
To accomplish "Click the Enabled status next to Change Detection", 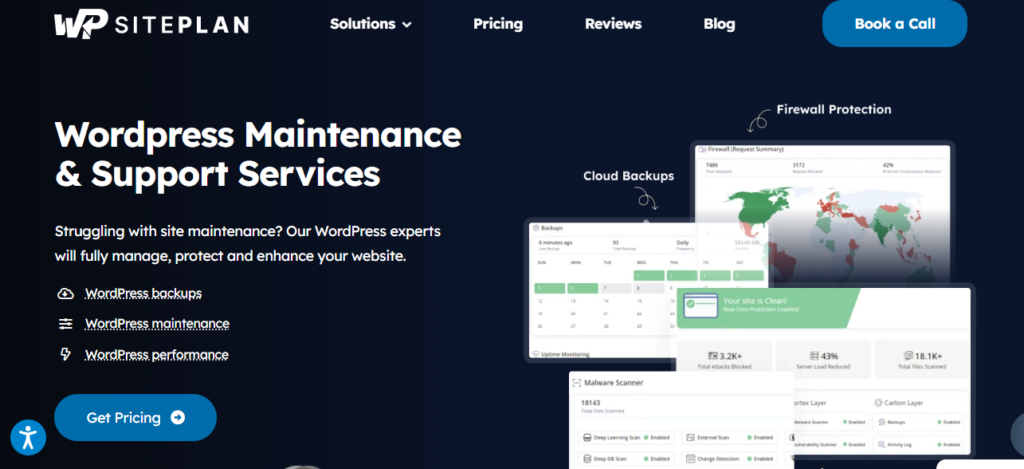I will coord(760,459).
